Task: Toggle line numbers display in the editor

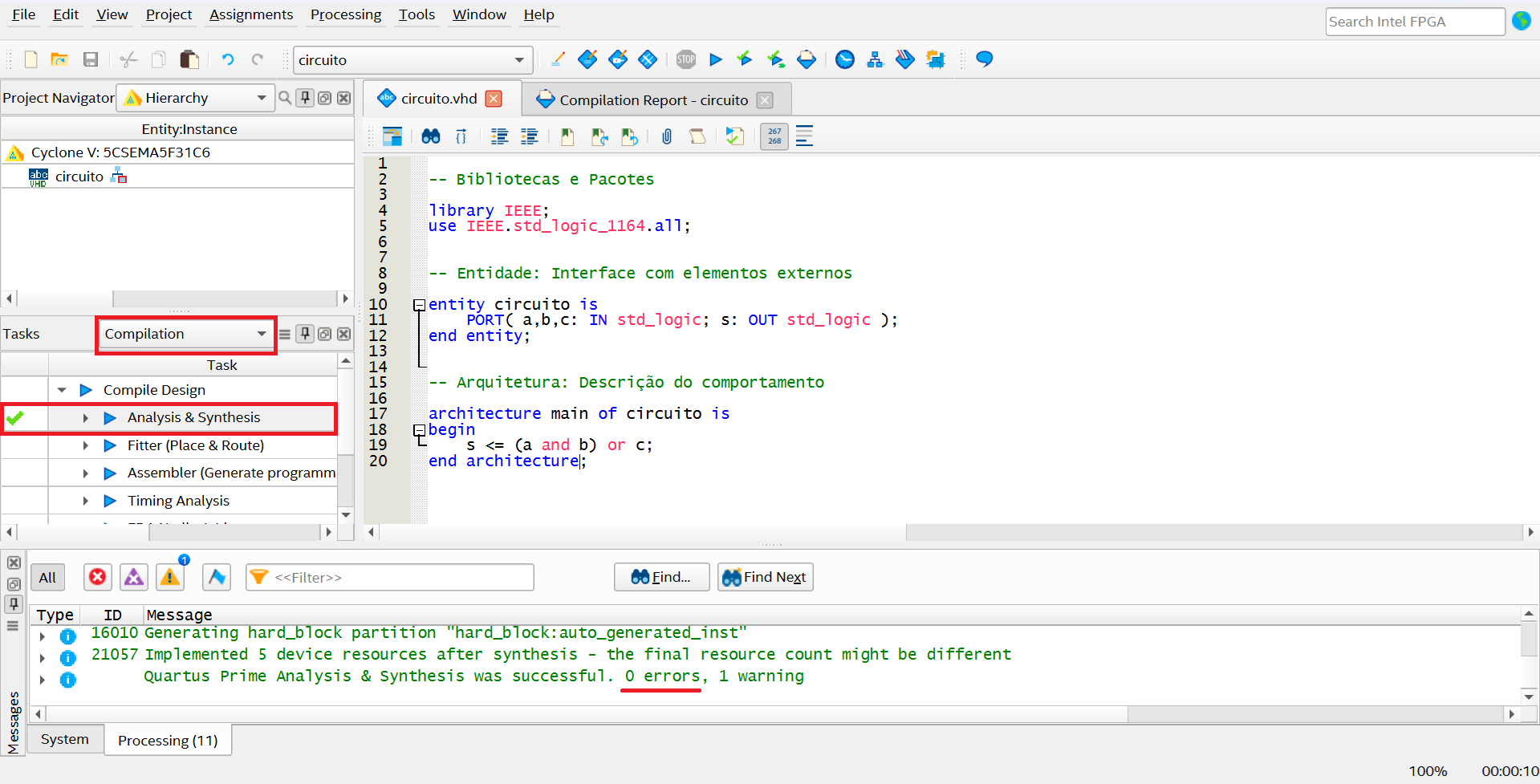Action: [x=774, y=136]
